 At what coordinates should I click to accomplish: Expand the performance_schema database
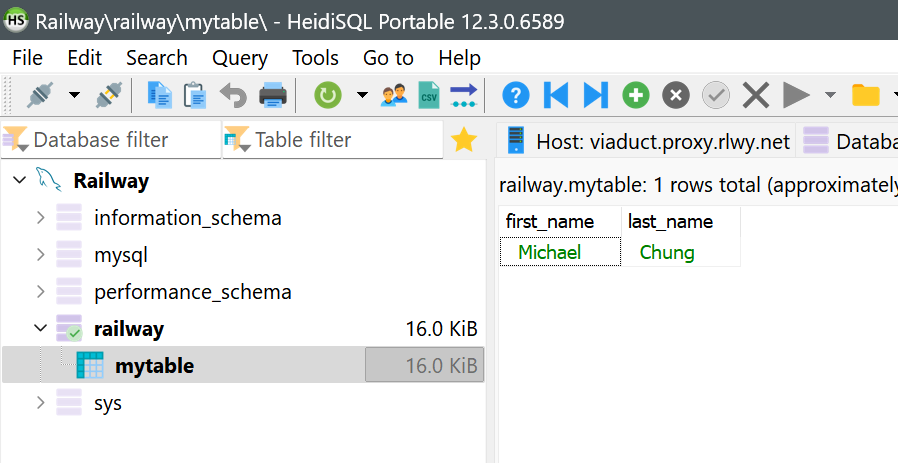pyautogui.click(x=40, y=292)
